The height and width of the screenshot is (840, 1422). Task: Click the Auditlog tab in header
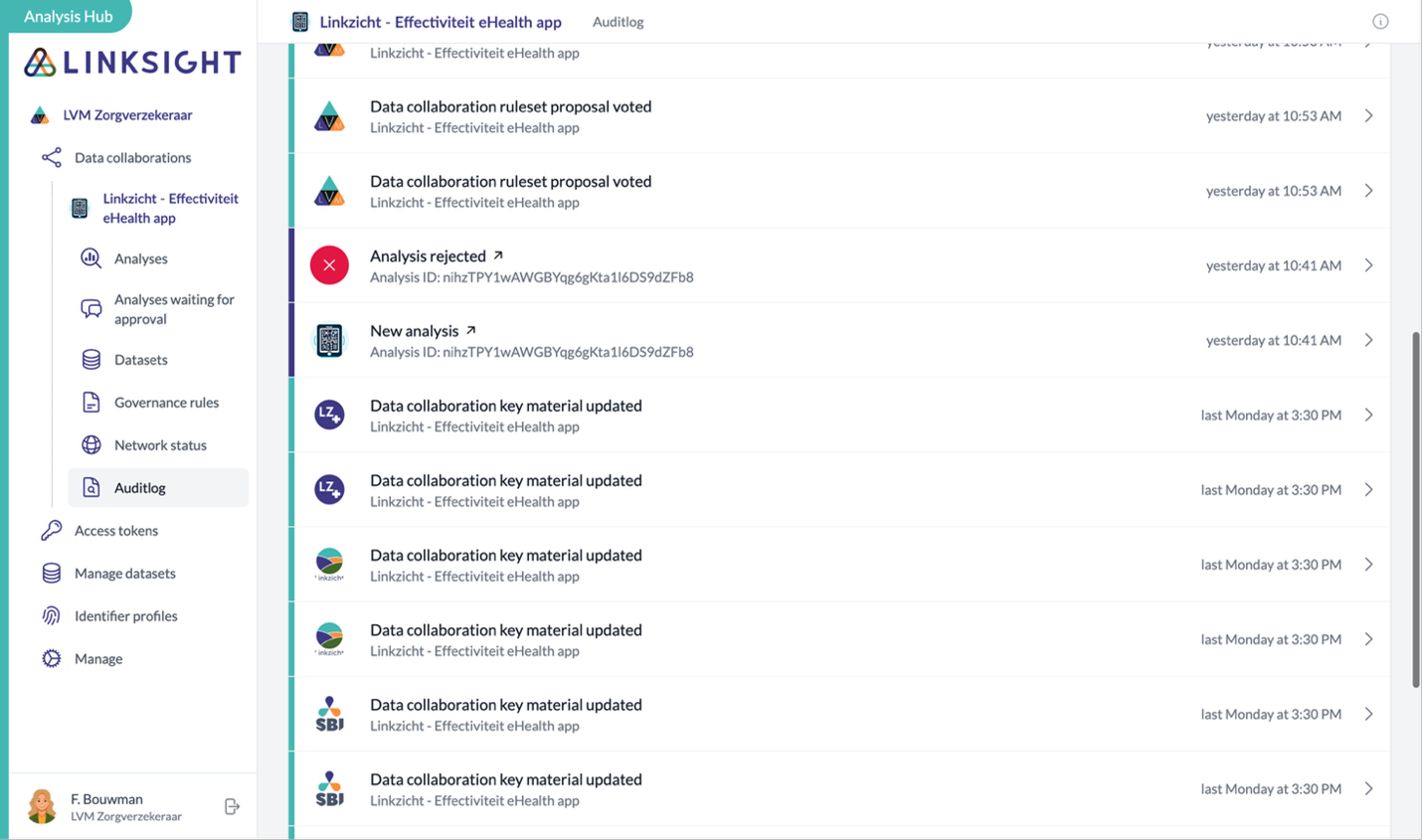tap(618, 22)
